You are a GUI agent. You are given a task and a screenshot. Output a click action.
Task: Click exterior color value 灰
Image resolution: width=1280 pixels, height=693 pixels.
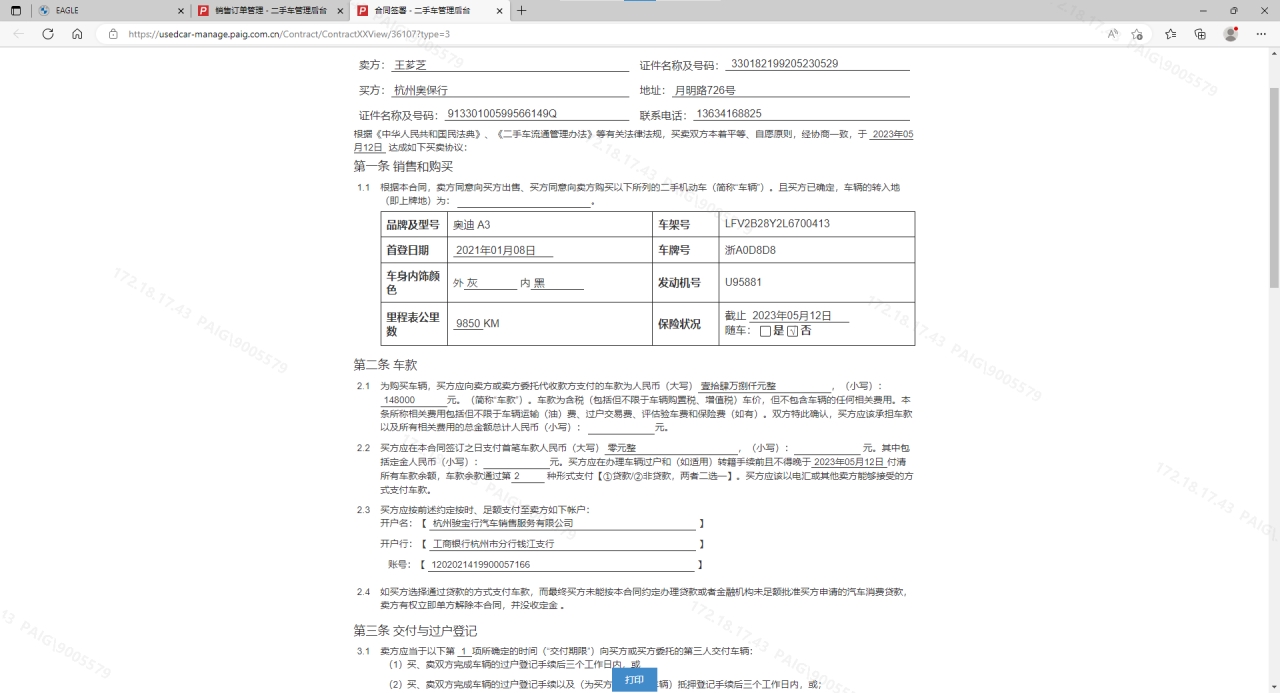pos(472,283)
